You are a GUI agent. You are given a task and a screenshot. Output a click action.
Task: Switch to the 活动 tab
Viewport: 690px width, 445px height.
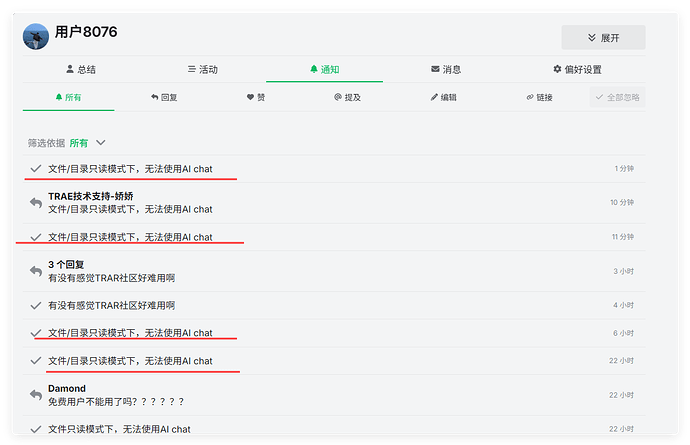point(203,69)
